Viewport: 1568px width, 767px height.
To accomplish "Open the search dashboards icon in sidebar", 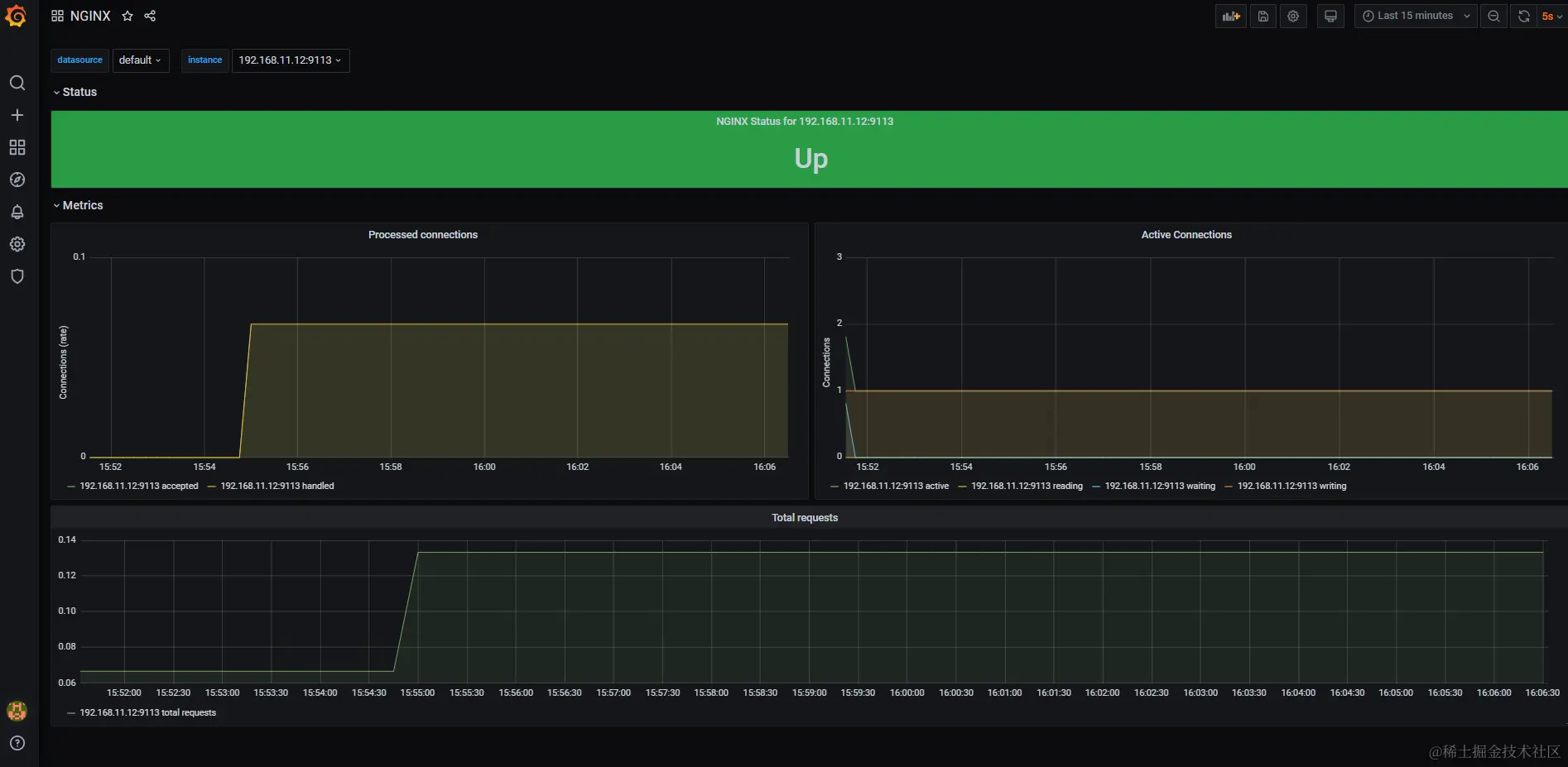I will tap(17, 83).
